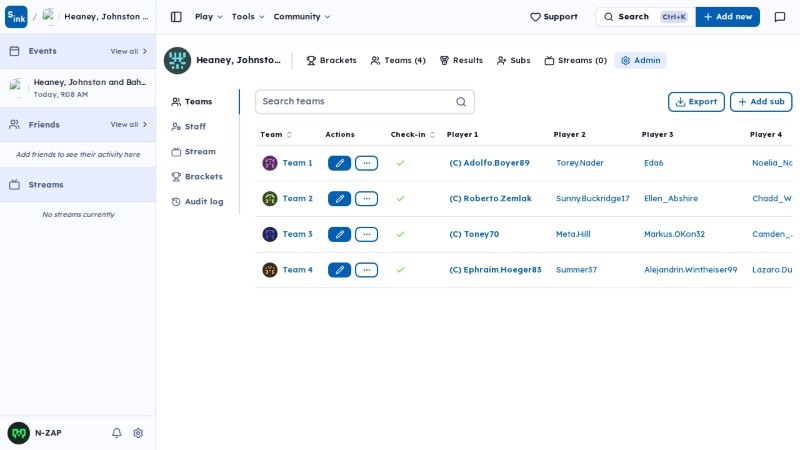Screen dimensions: 800x450
Task: Expand the Community menu
Action: pos(302,17)
